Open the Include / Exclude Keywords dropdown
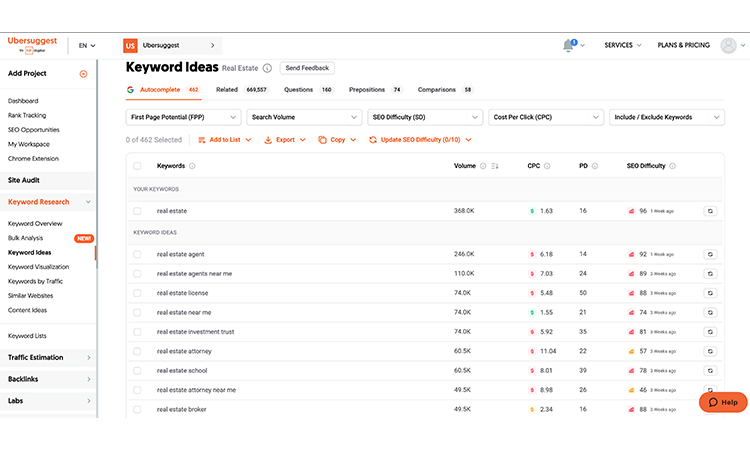 pos(667,117)
